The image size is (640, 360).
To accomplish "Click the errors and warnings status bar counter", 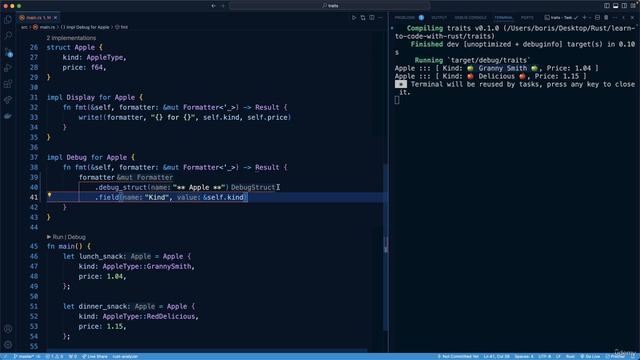I will (54, 356).
